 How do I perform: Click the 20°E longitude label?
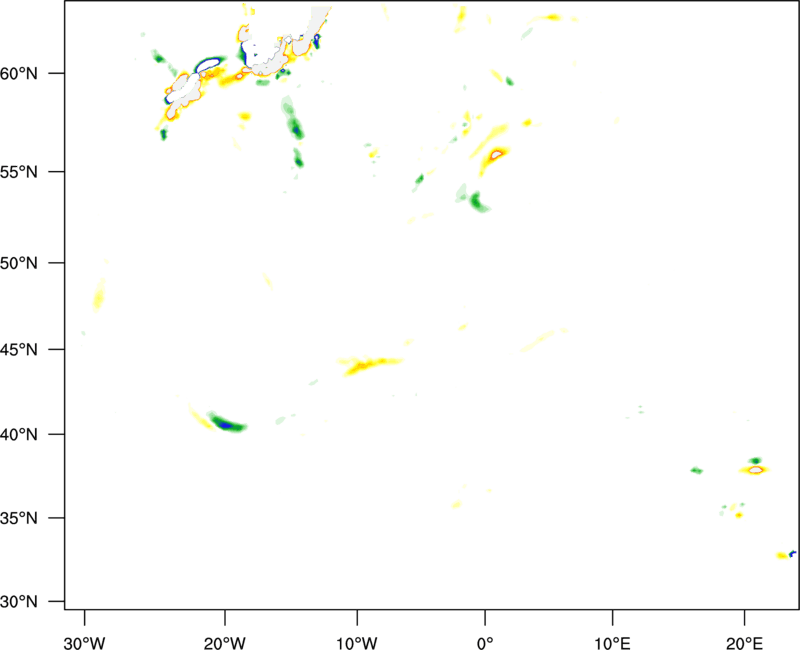[x=744, y=644]
